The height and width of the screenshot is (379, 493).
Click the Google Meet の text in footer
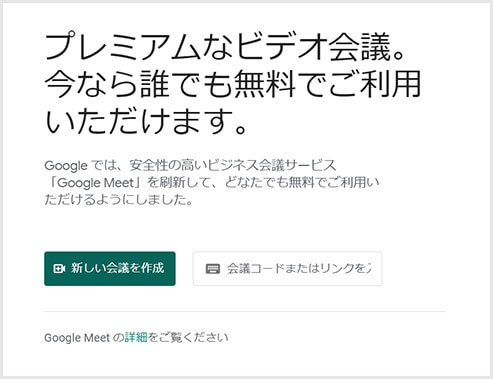84,337
